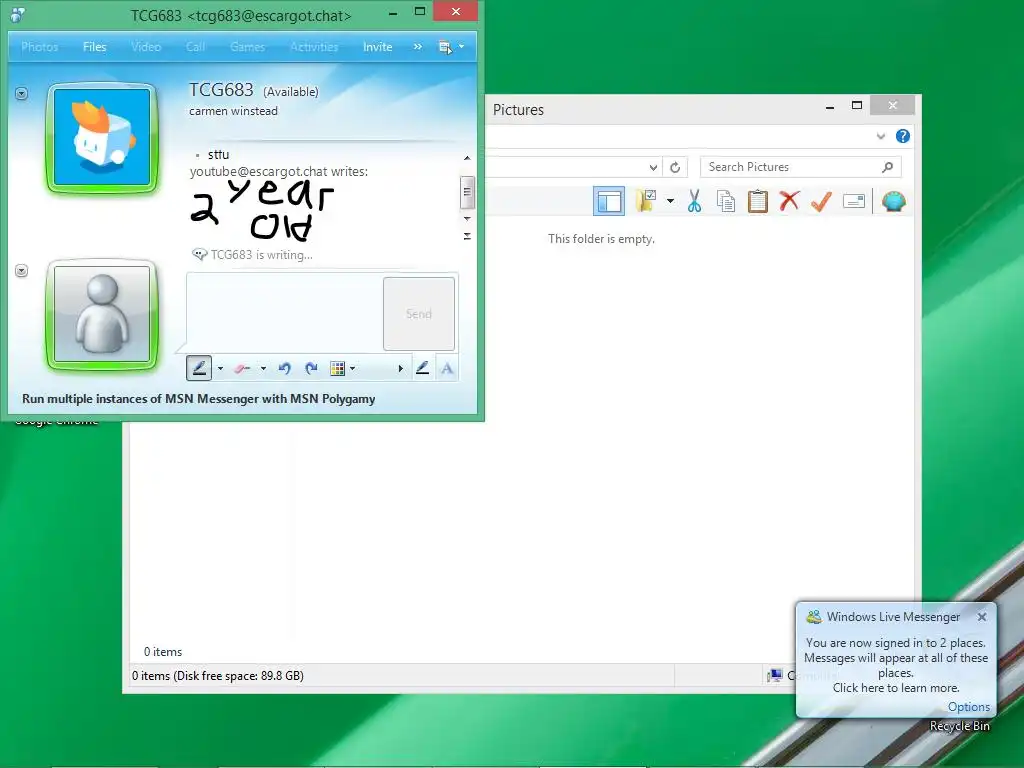Click the Messenger window title bar icon
This screenshot has width=1024, height=768.
tap(18, 14)
